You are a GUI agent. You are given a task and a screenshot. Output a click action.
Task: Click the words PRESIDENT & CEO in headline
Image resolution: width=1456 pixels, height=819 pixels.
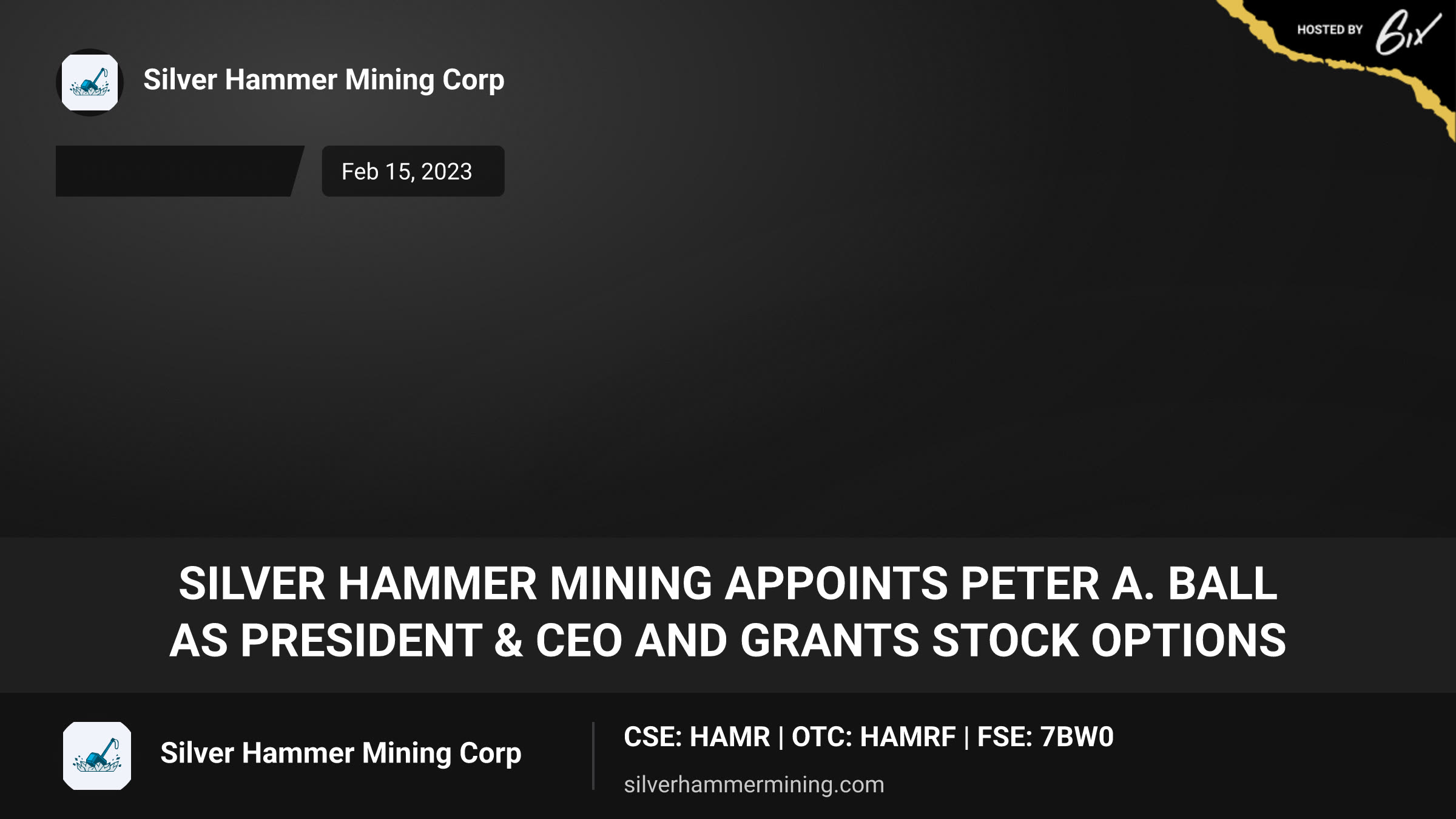(432, 641)
